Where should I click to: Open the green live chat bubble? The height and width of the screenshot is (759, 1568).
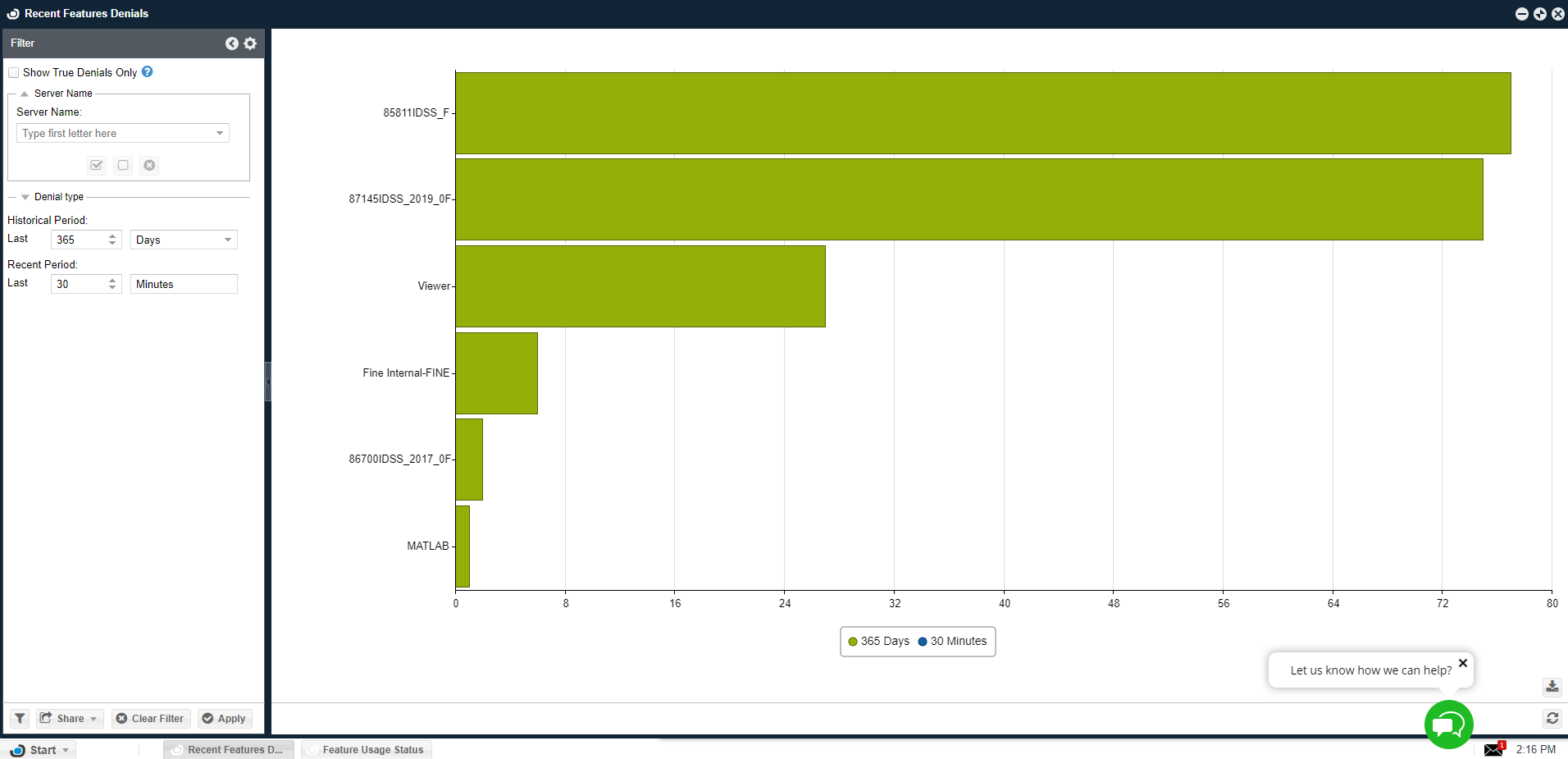1448,725
